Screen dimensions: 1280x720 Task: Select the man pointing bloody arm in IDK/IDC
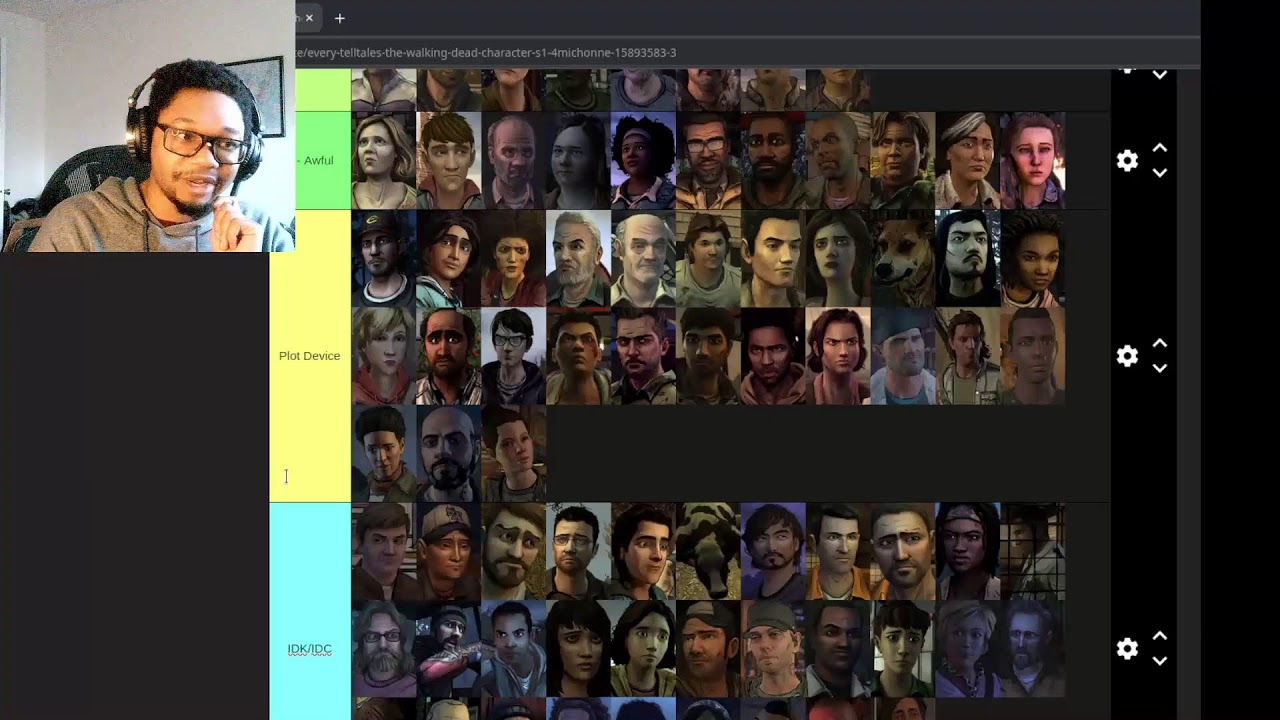pyautogui.click(x=449, y=649)
